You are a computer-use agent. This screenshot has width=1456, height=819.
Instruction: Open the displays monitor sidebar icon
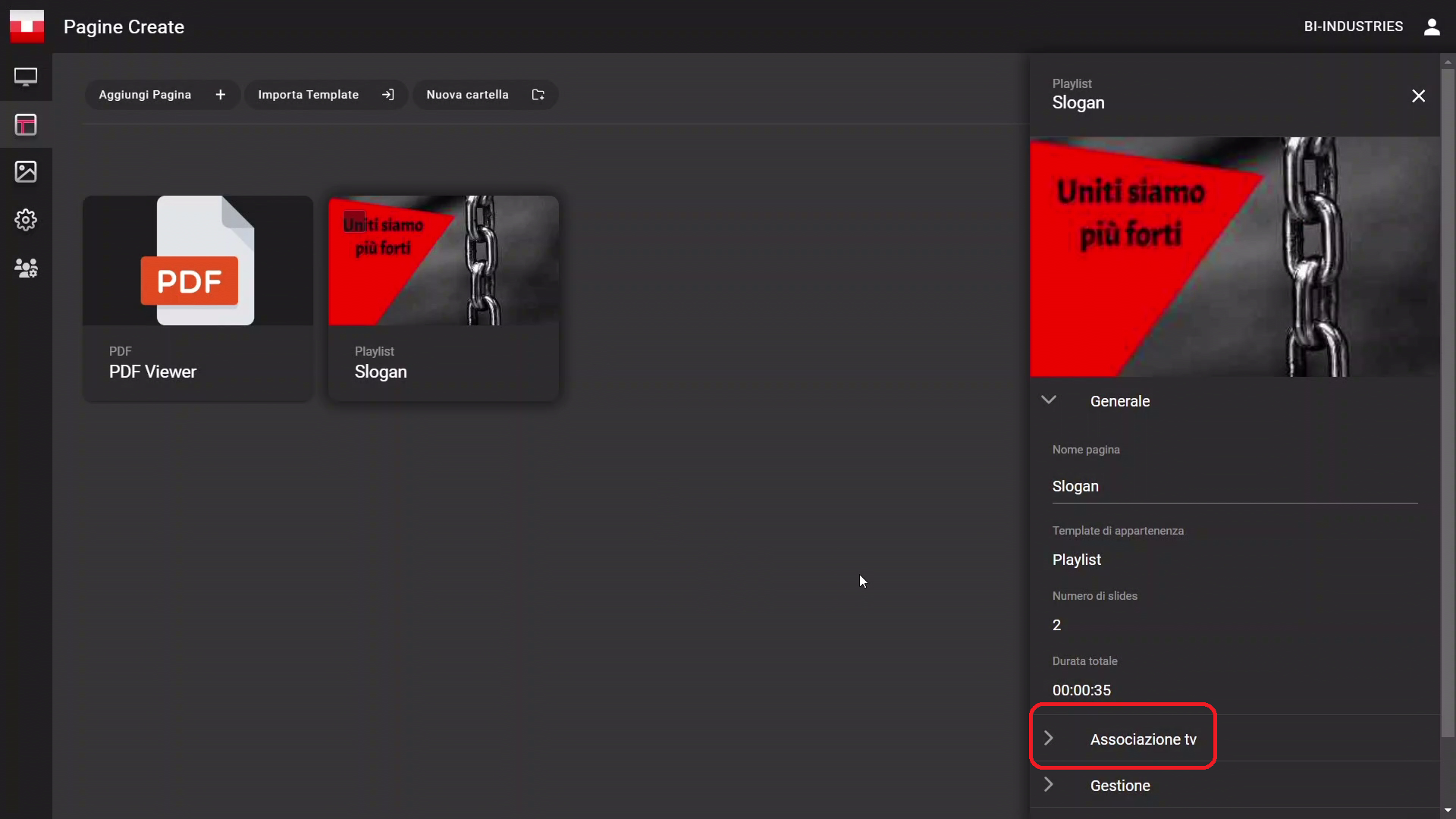tap(26, 77)
